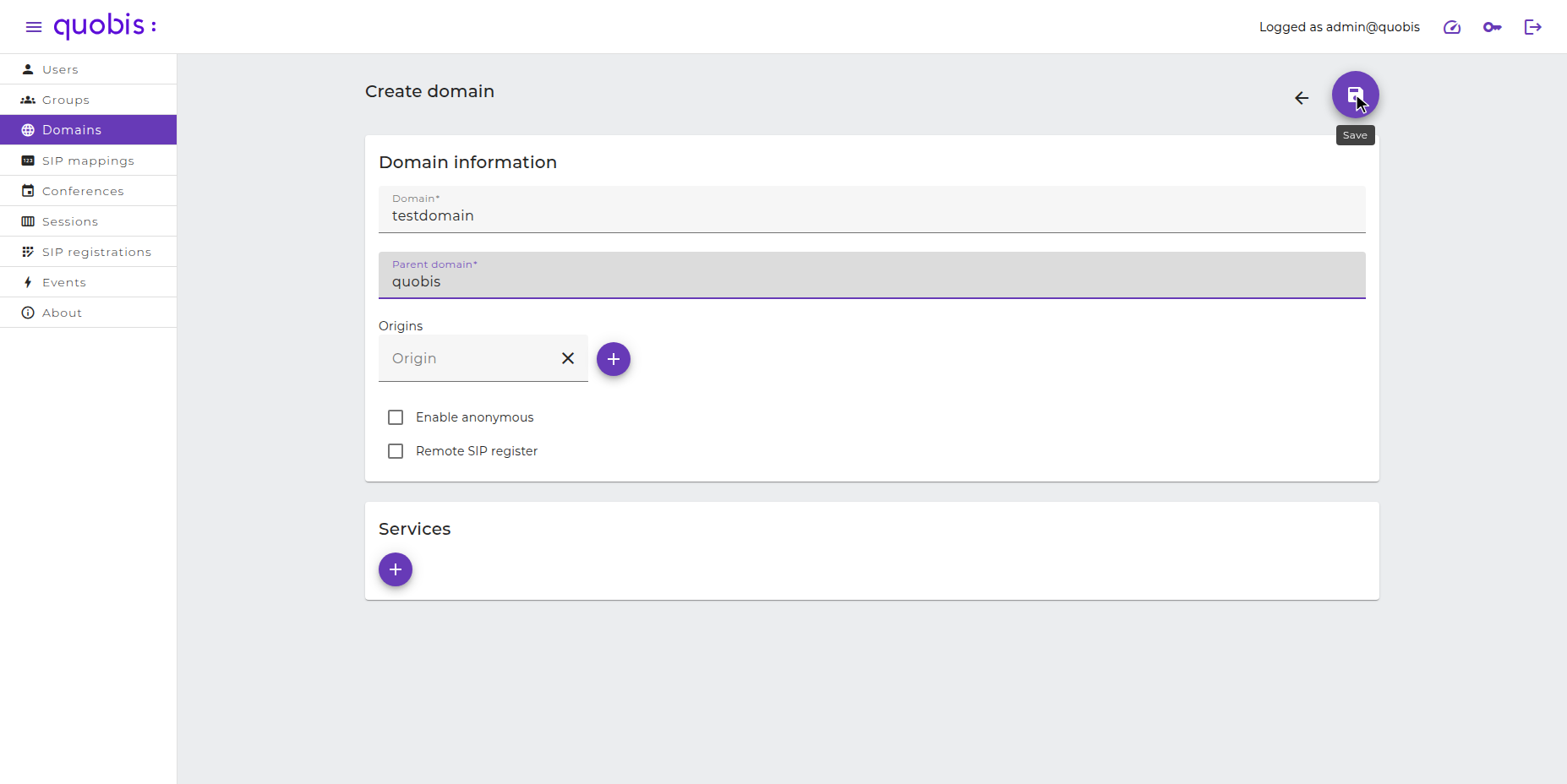Open the dashboard speedometer icon
This screenshot has width=1567, height=784.
click(x=1452, y=27)
